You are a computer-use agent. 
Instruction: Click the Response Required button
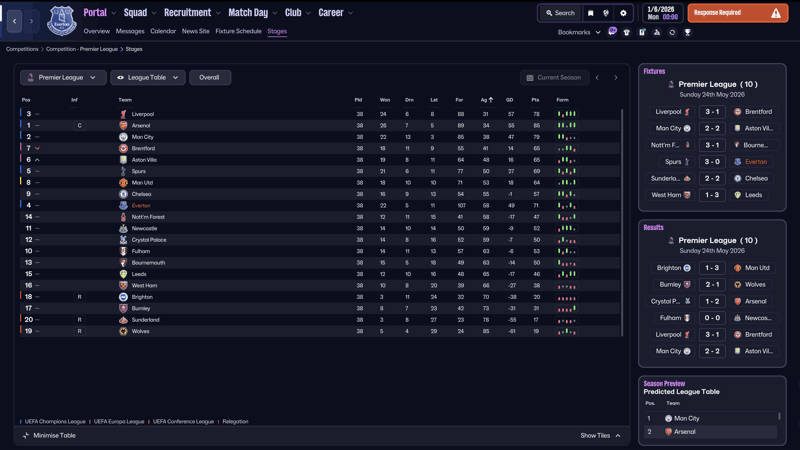[738, 13]
